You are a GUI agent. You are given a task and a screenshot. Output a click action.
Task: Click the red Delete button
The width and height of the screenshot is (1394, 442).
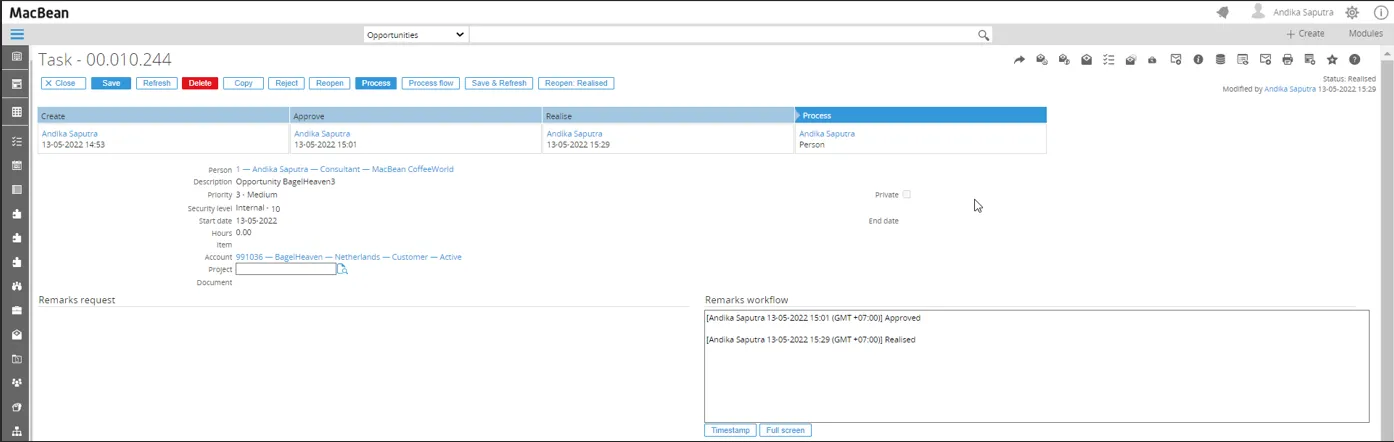coord(200,83)
